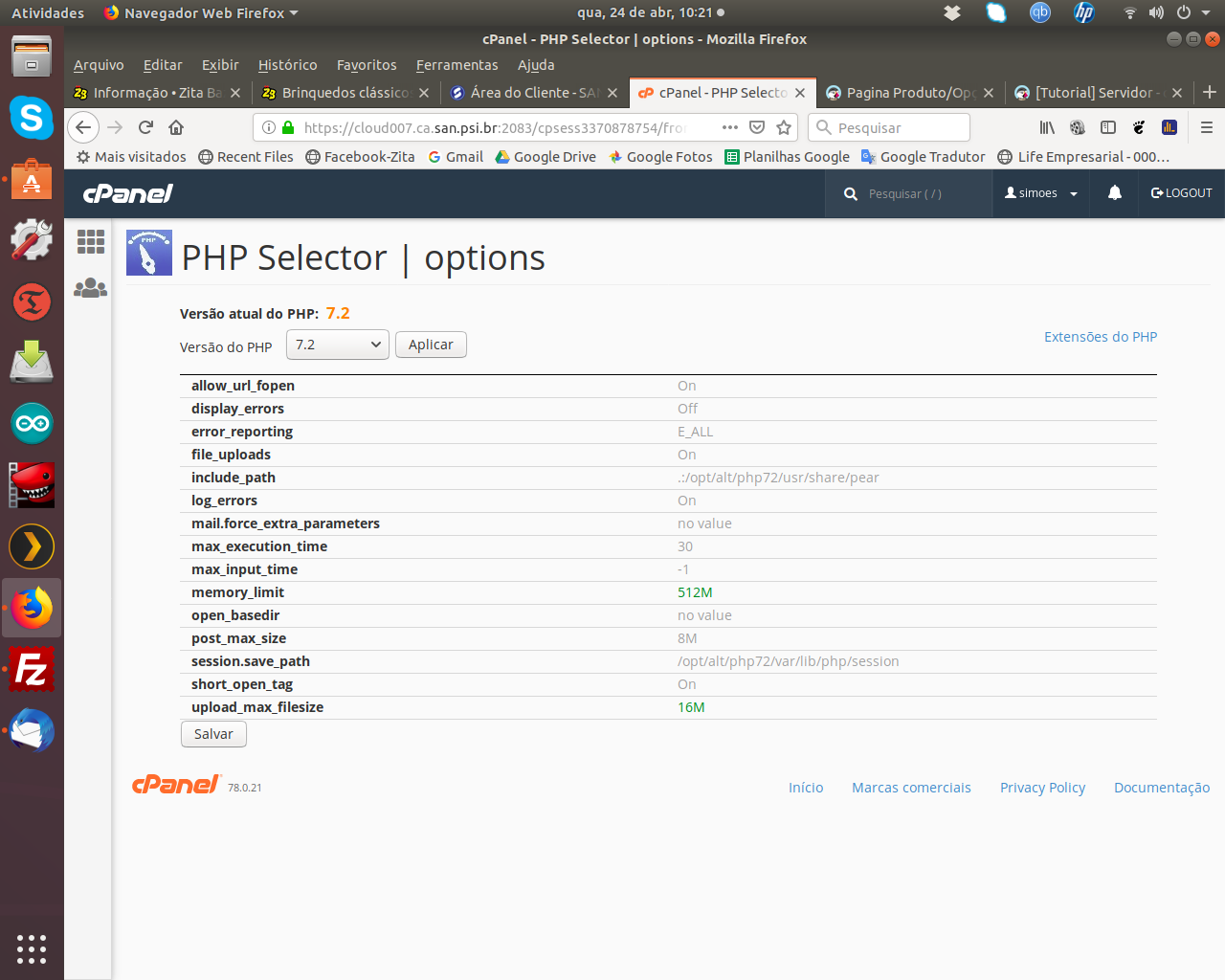
Task: Open the Documentação footer link
Action: click(1162, 788)
